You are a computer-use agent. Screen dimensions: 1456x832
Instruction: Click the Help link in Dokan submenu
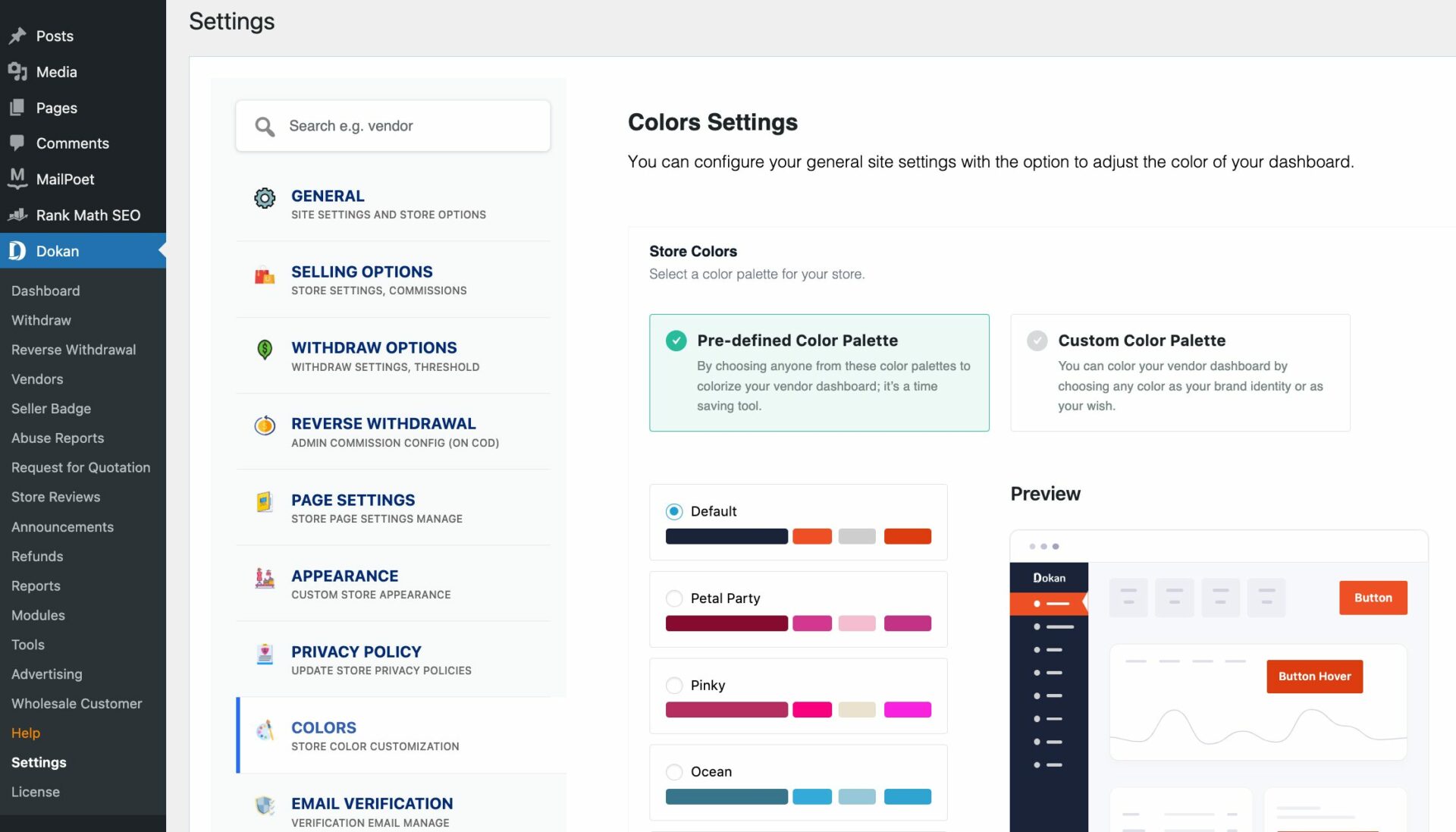click(x=26, y=733)
